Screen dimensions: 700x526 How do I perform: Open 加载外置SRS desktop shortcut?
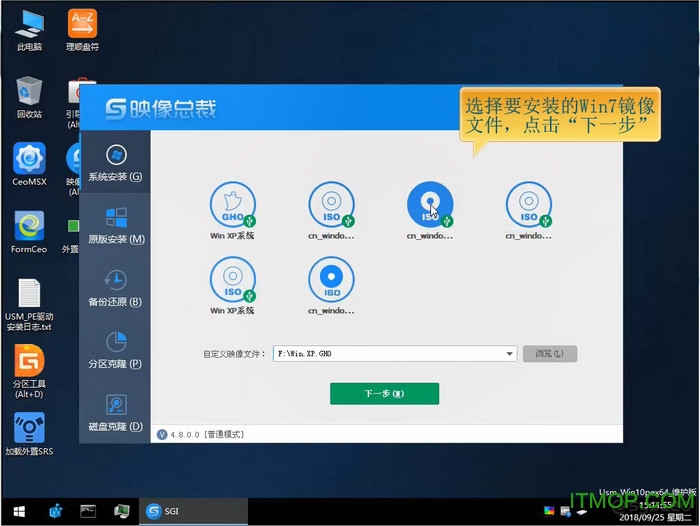pos(29,433)
